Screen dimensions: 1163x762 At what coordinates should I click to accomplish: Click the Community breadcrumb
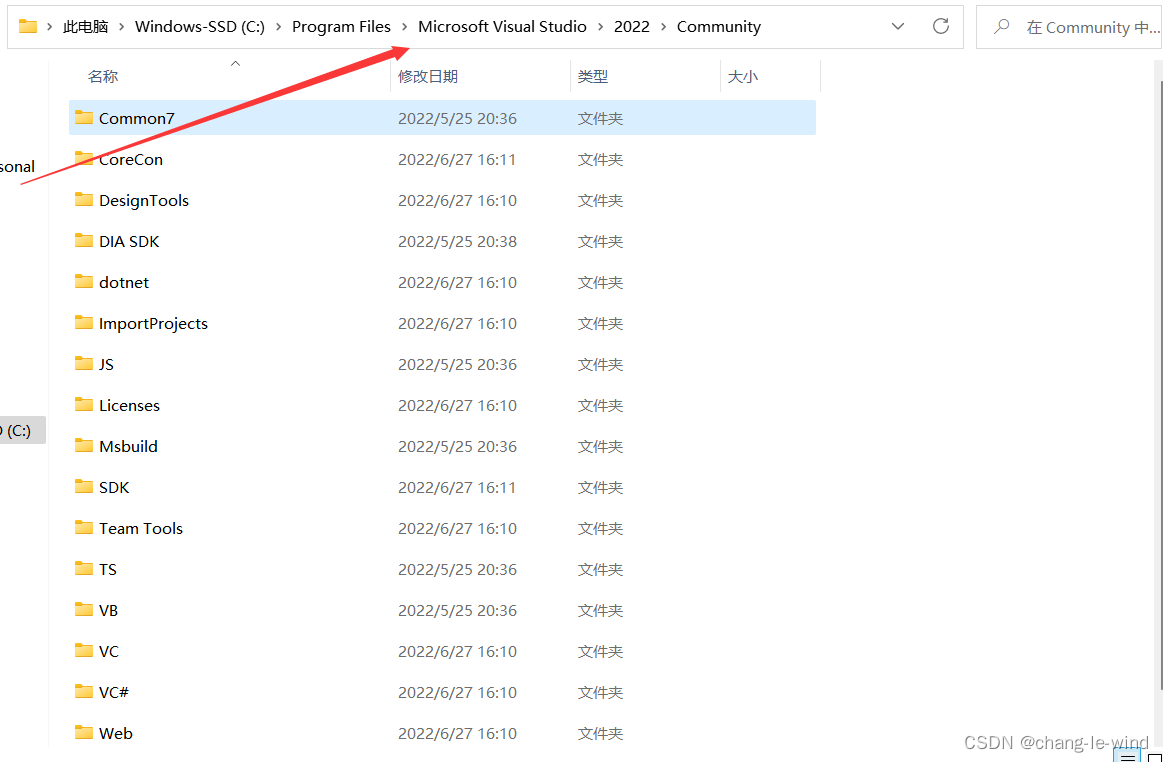point(719,27)
